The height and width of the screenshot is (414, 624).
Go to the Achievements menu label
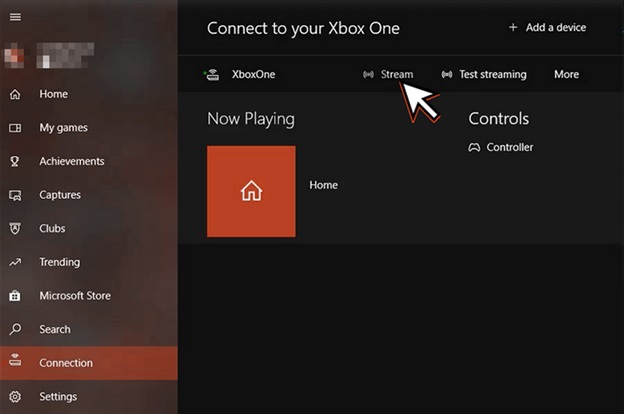(x=72, y=161)
